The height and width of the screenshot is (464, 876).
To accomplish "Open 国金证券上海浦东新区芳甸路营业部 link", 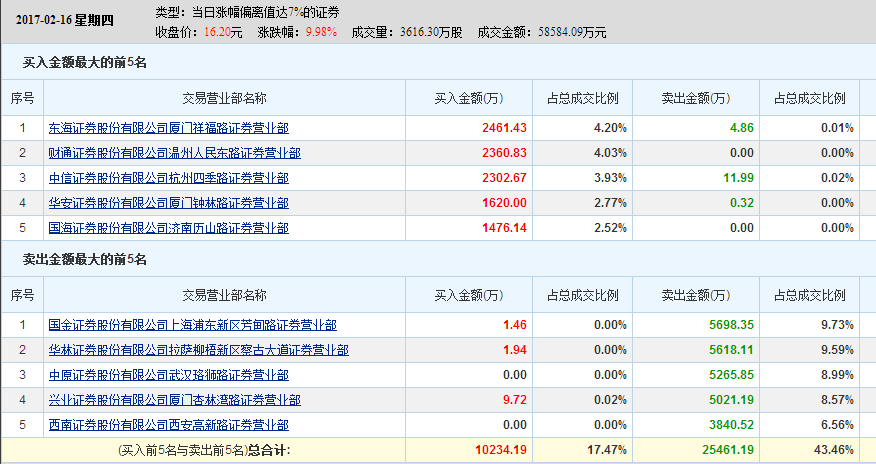I will 193,325.
